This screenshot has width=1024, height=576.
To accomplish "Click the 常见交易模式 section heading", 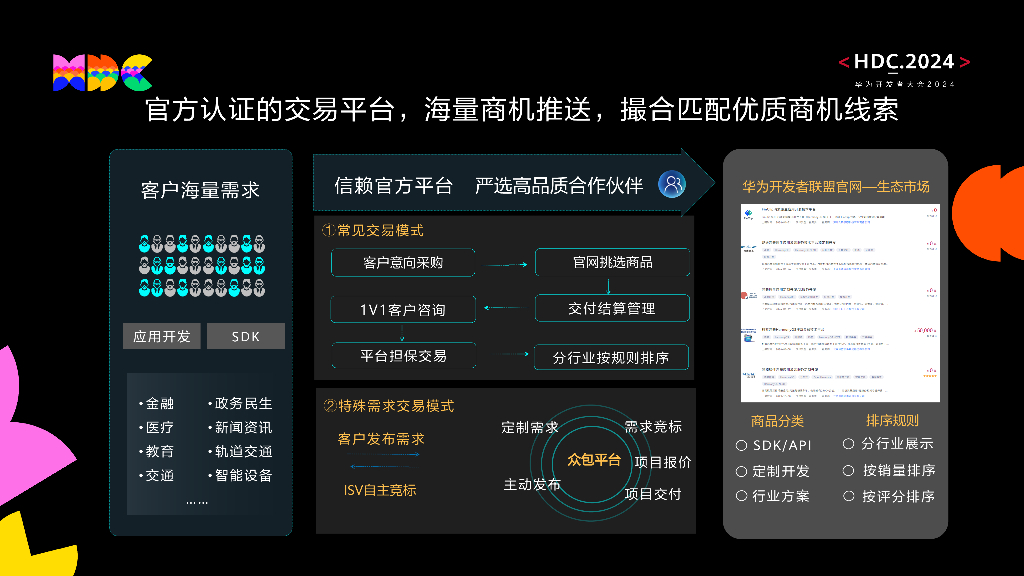I will click(373, 231).
